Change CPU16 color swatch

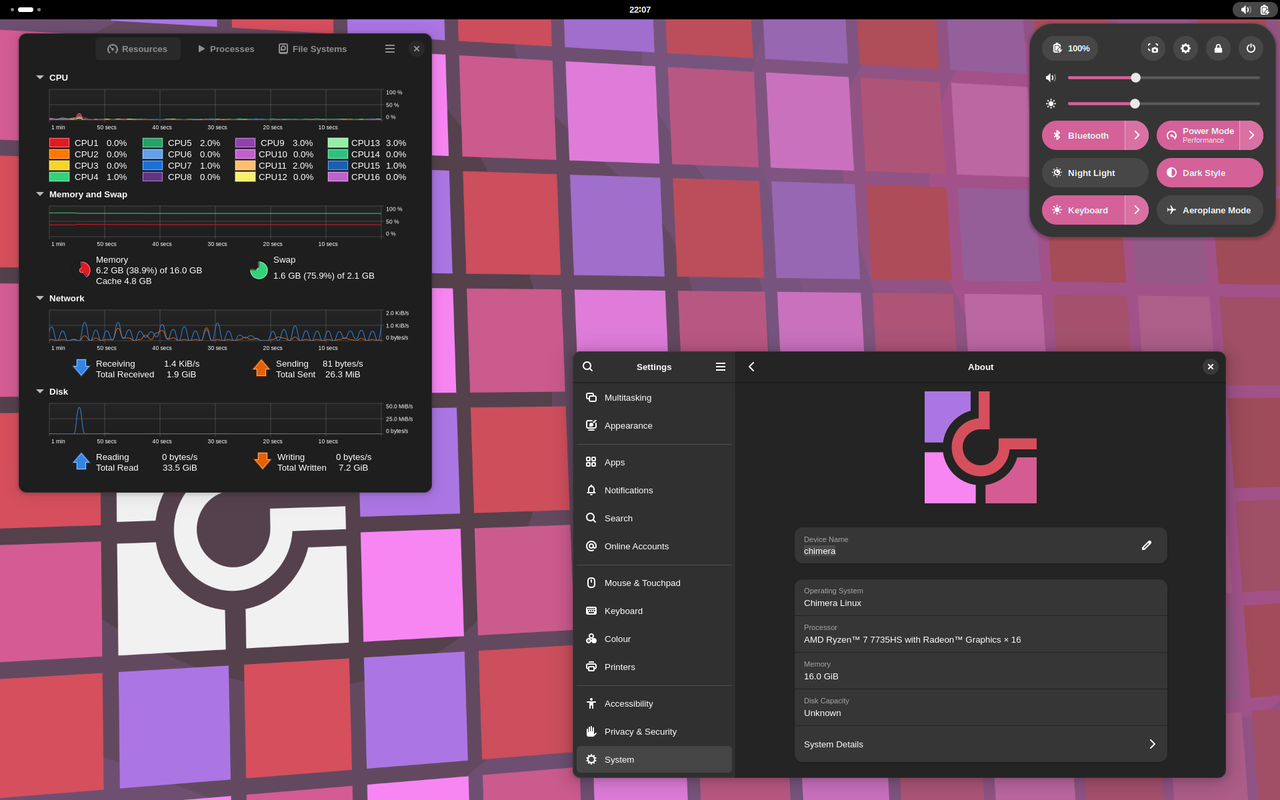[x=338, y=177]
